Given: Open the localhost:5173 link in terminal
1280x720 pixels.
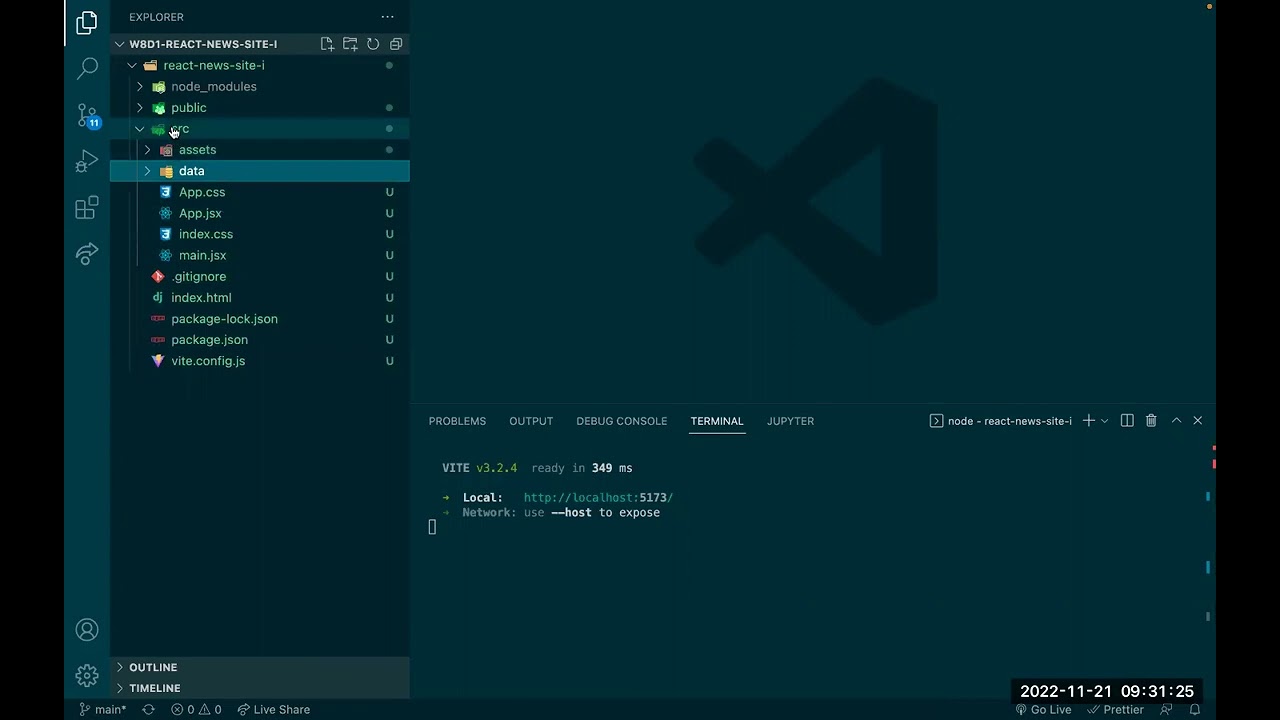Looking at the screenshot, I should tap(598, 497).
